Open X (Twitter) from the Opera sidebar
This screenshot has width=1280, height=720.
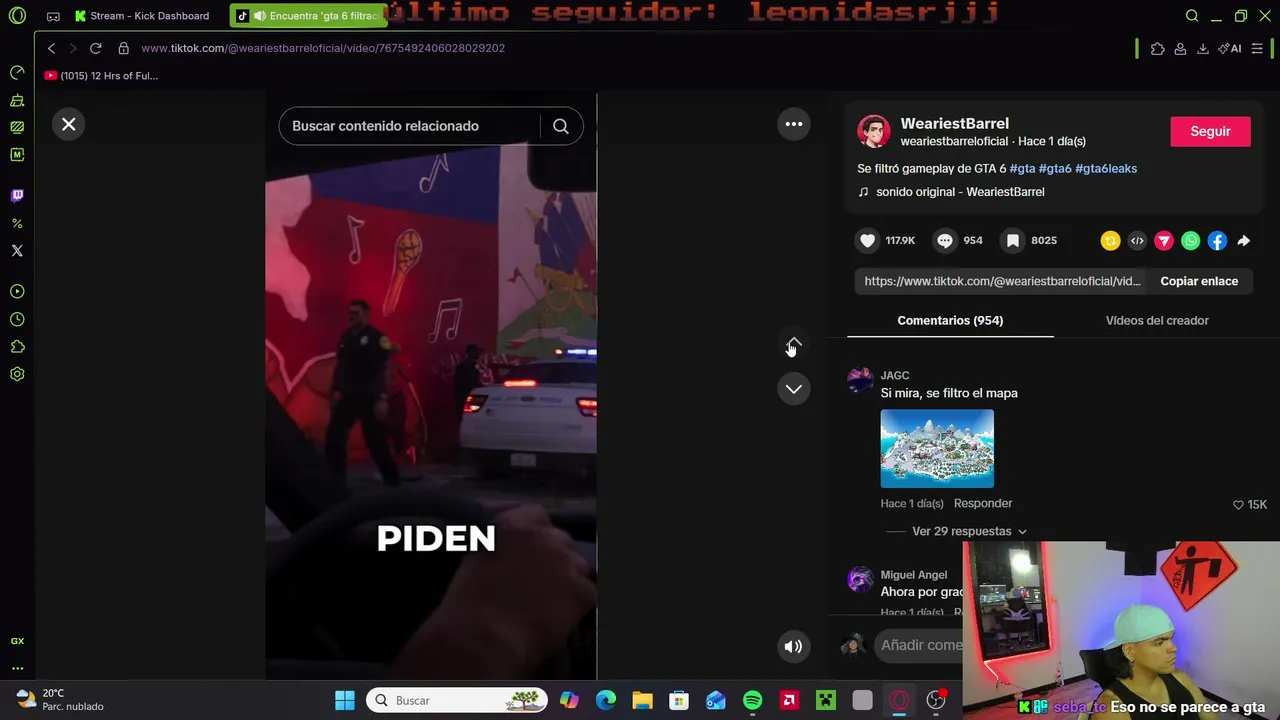[17, 251]
